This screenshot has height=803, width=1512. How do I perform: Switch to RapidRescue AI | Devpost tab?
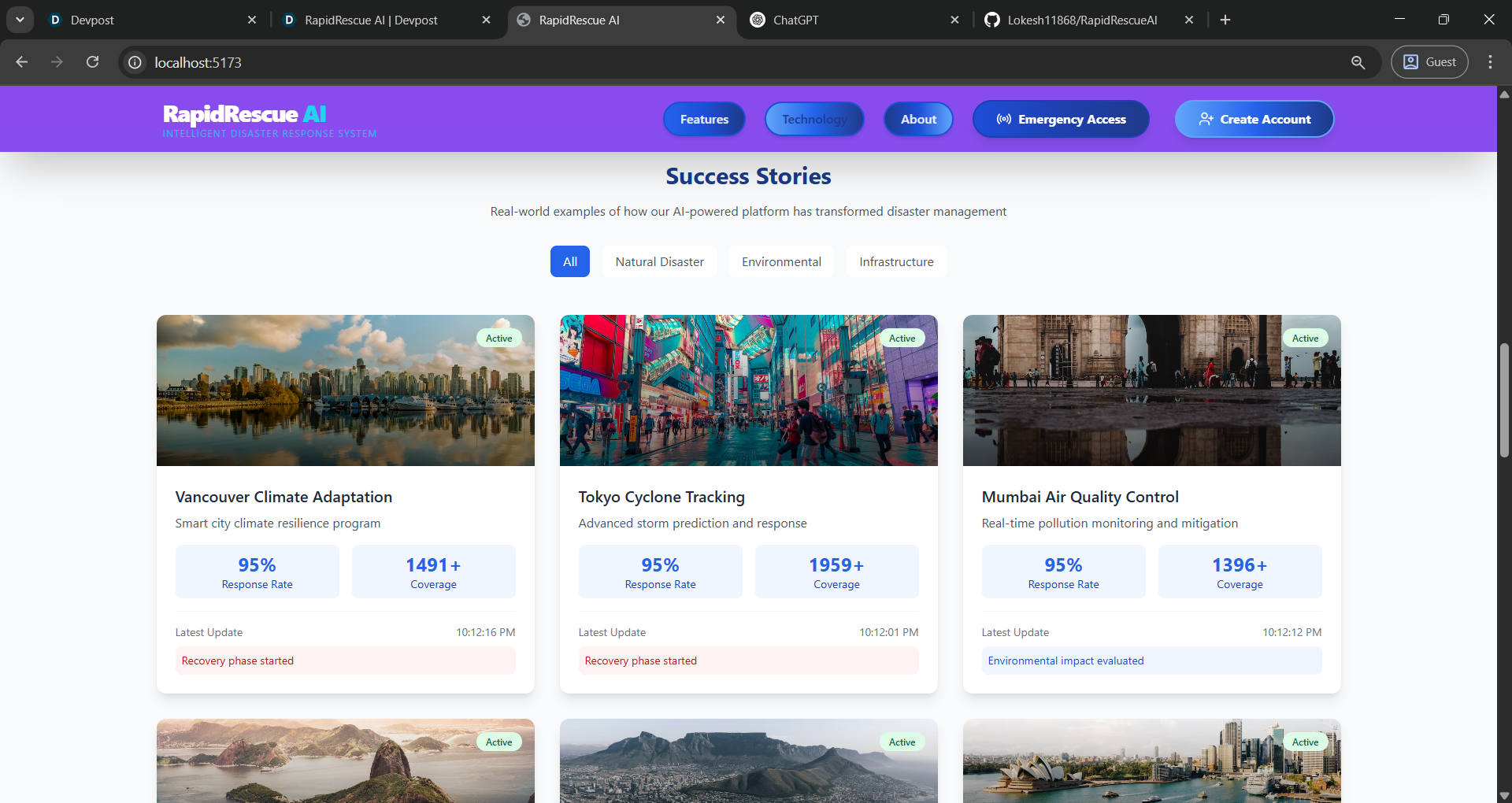(x=386, y=20)
